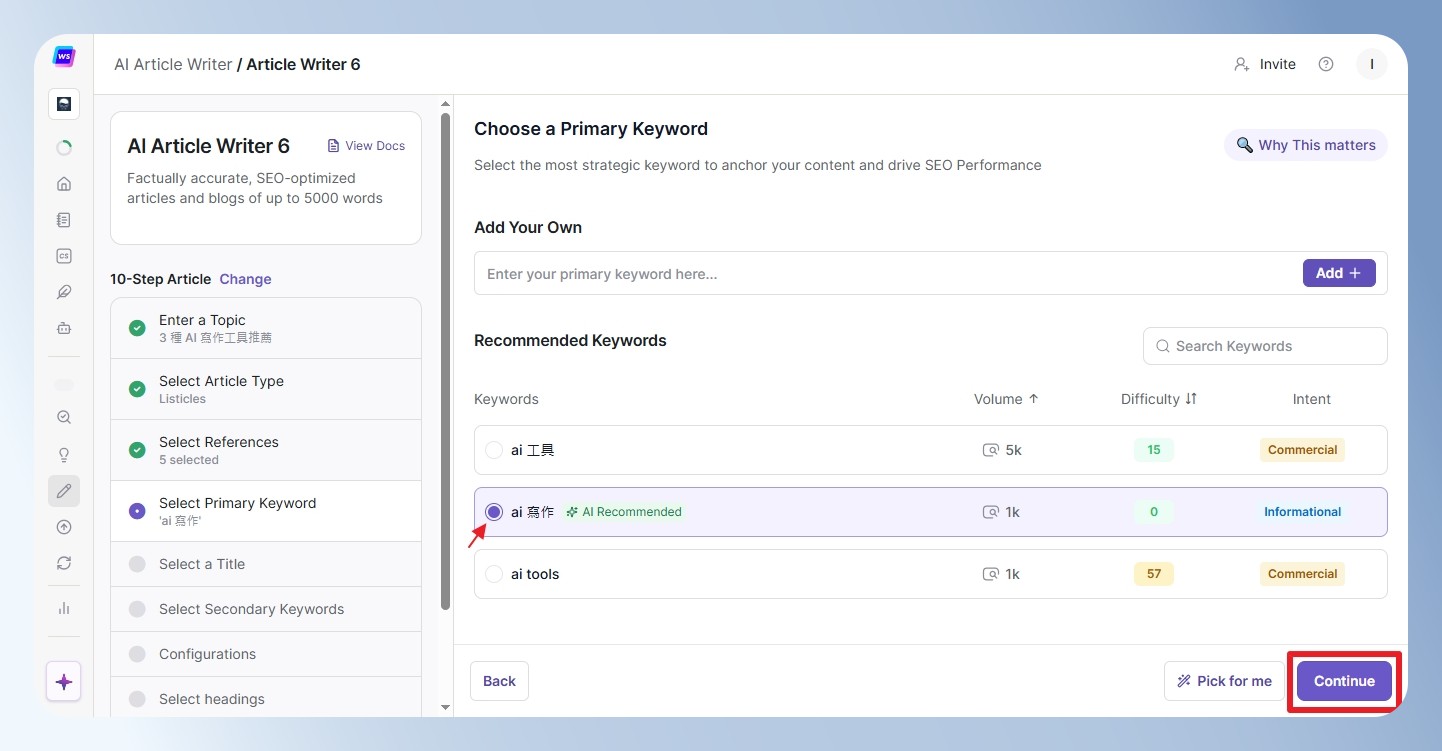Open the home icon in sidebar
The height and width of the screenshot is (751, 1442).
click(64, 184)
